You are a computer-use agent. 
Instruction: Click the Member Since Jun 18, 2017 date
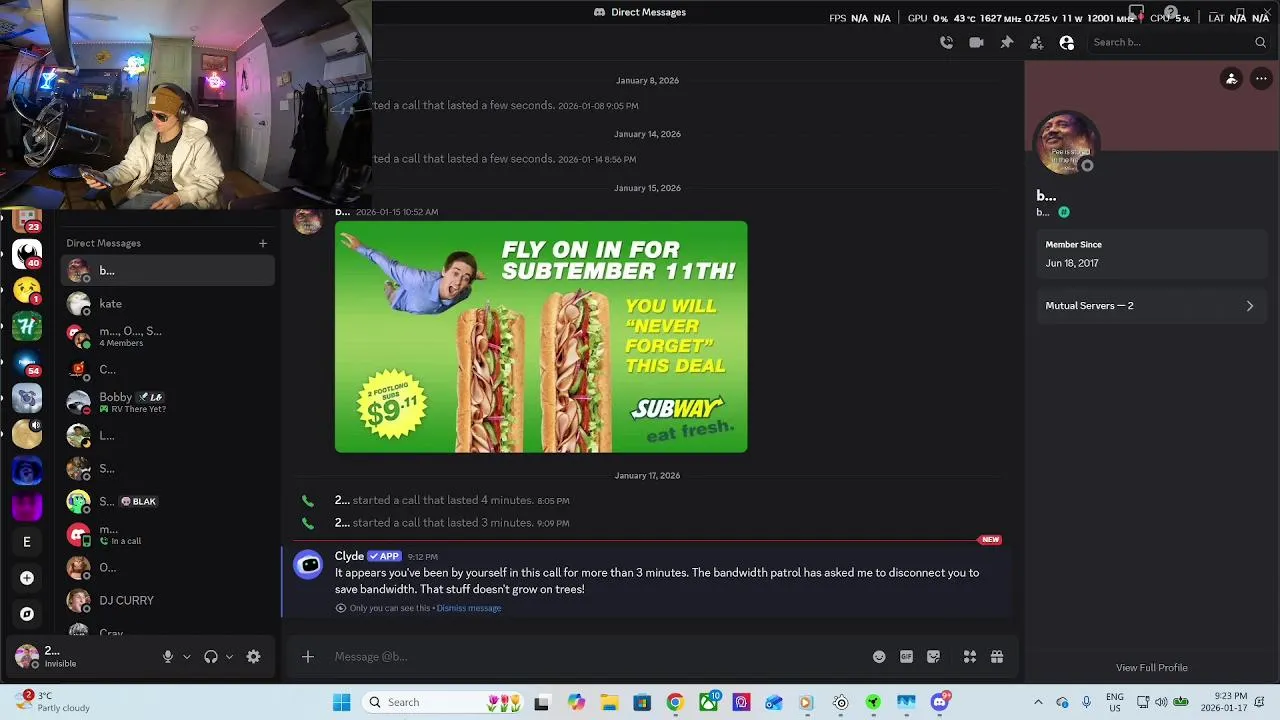click(x=1072, y=263)
